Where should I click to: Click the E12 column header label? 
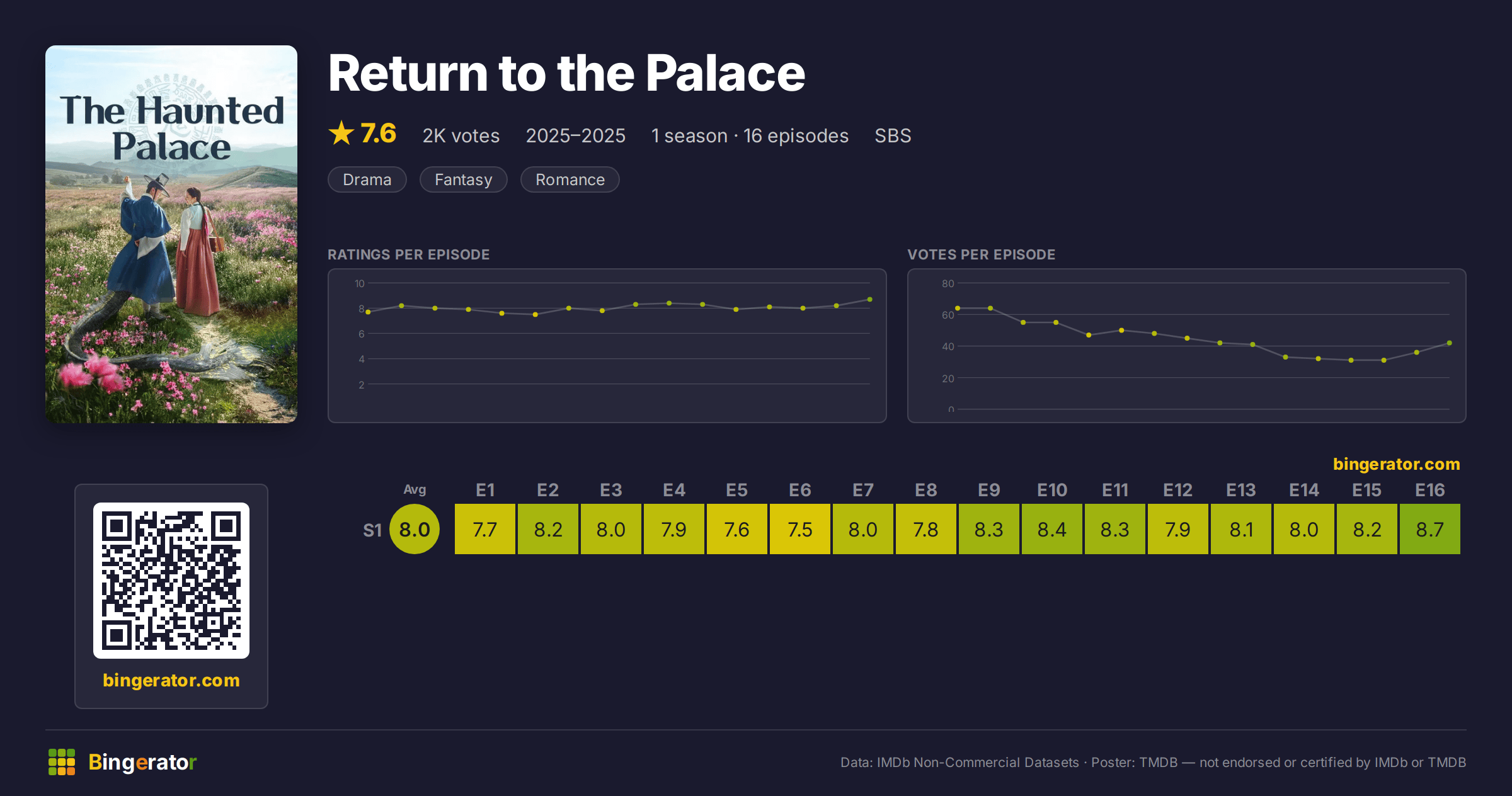pos(1177,490)
